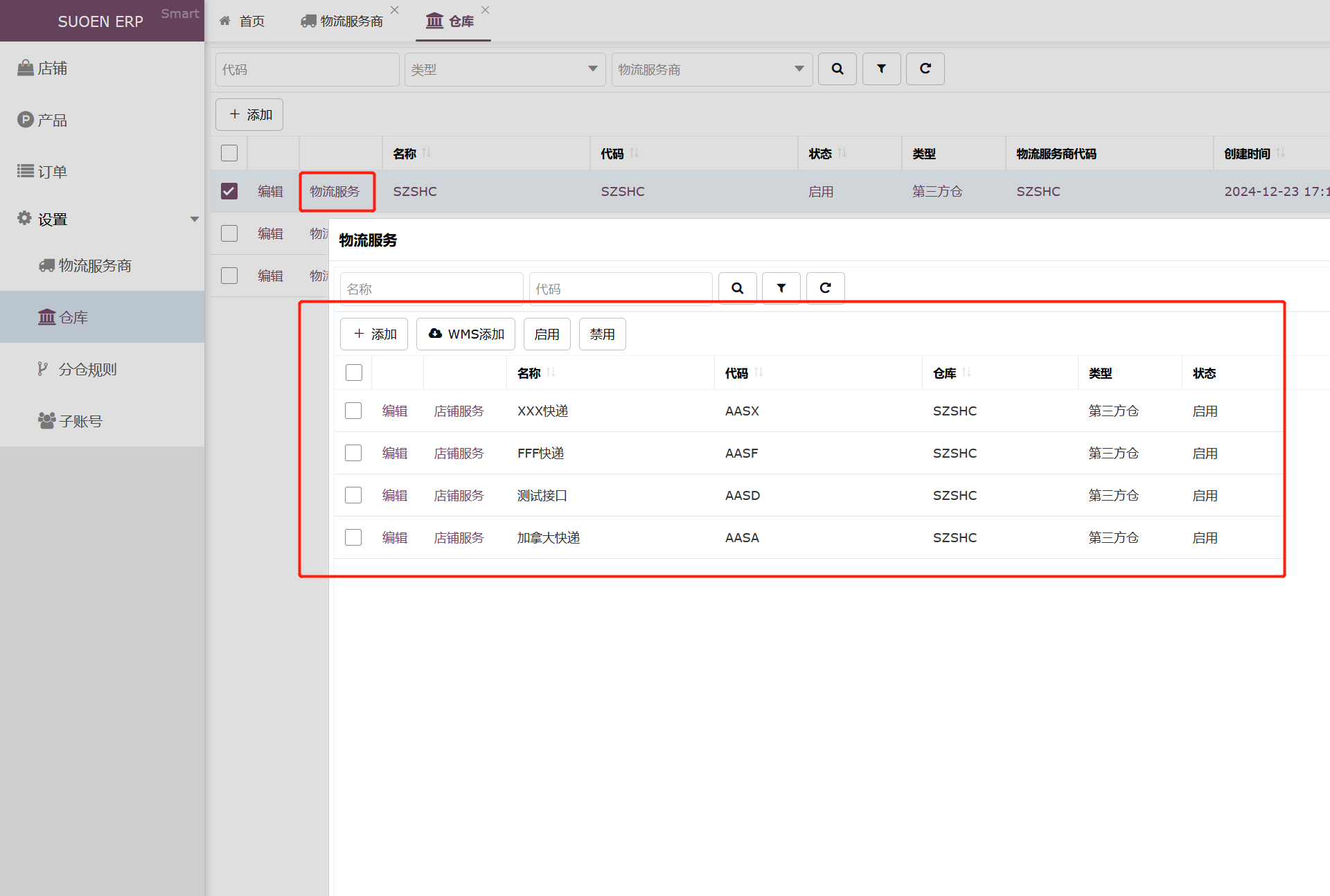This screenshot has width=1330, height=896.
Task: Click the WMS添加 button
Action: (x=465, y=334)
